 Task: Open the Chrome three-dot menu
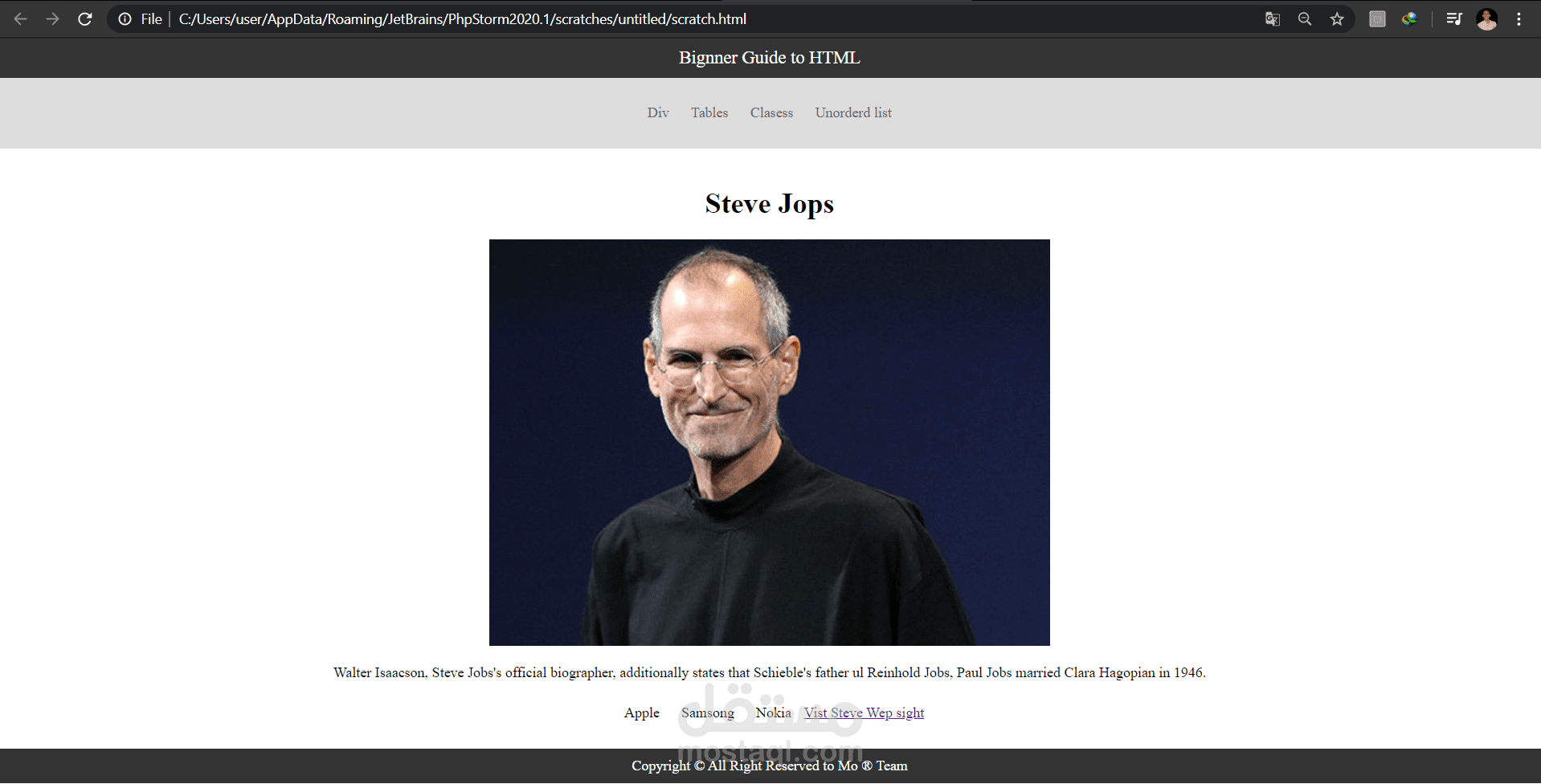(1519, 18)
